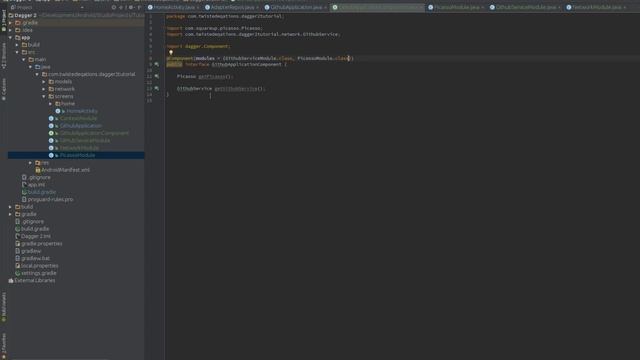
Task: Toggle the Build Variants side tab
Action: (4, 307)
